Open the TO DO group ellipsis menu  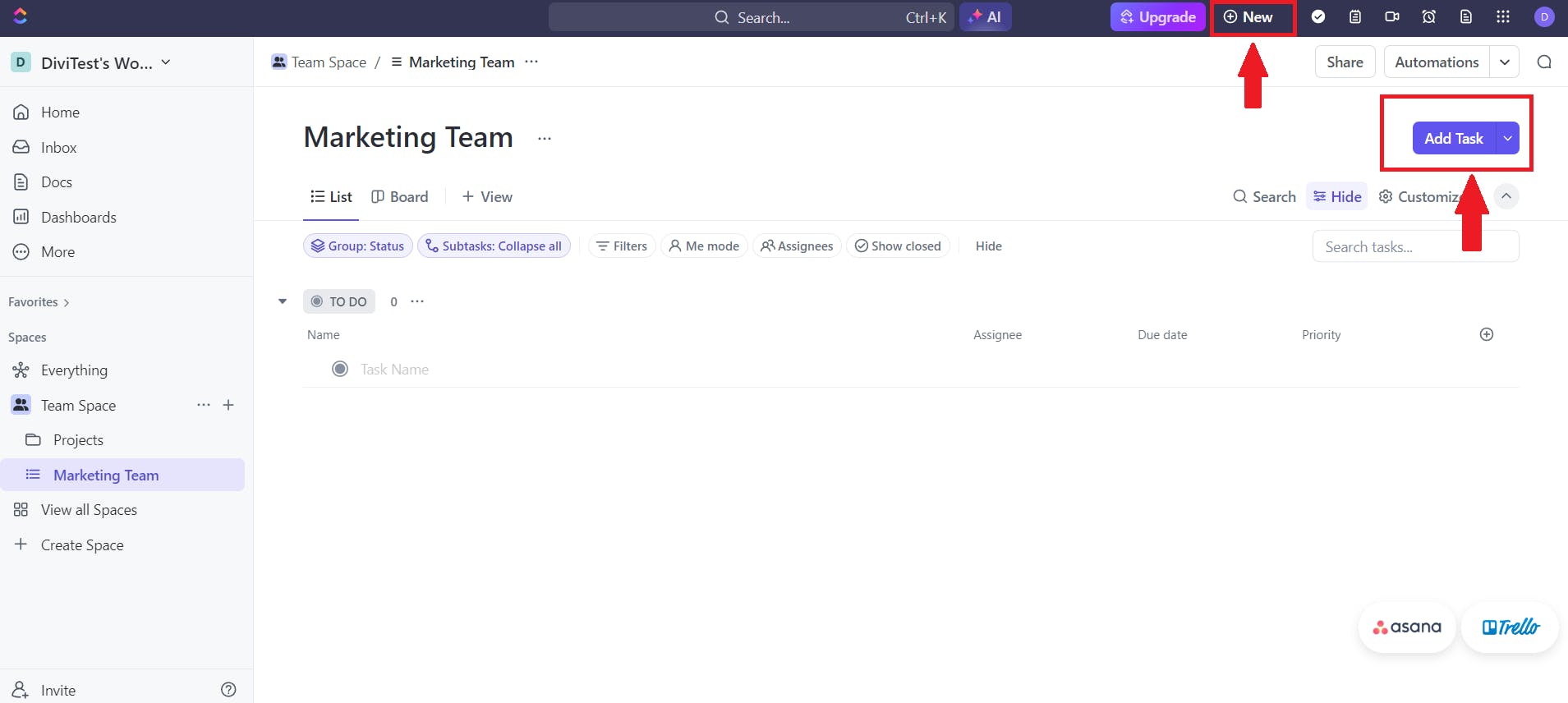click(x=417, y=301)
